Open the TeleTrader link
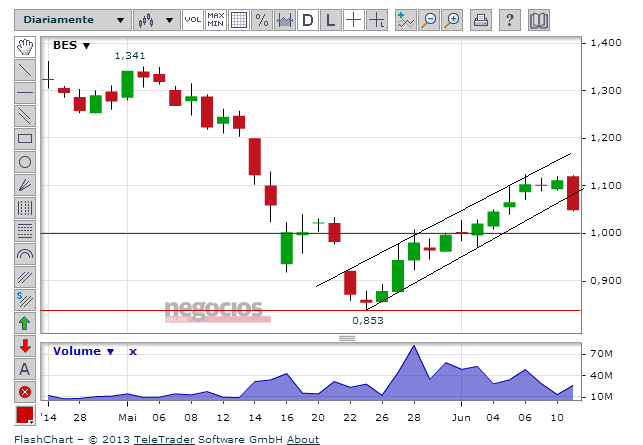 [x=164, y=439]
